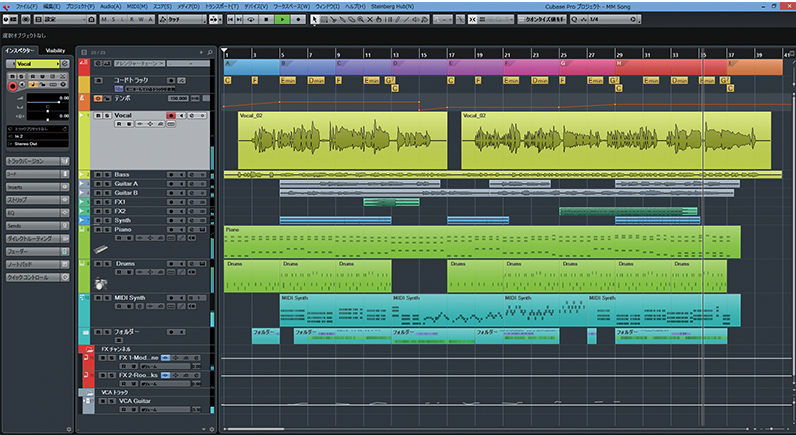Screen dimensions: 796x435
Task: Solo the MIDI Synth track
Action: [107, 297]
